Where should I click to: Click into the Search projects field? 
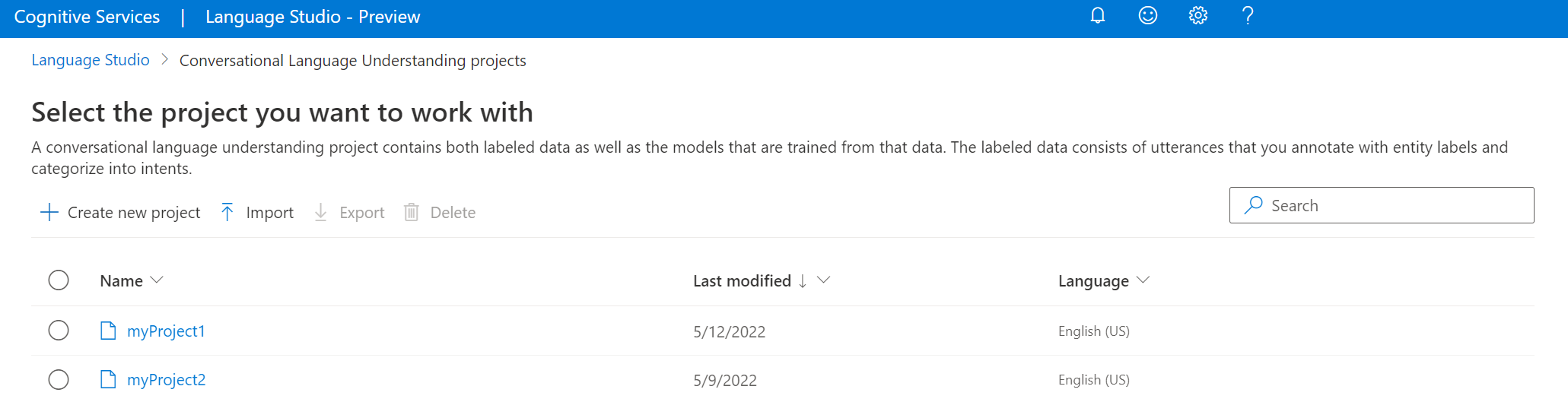pyautogui.click(x=1382, y=205)
